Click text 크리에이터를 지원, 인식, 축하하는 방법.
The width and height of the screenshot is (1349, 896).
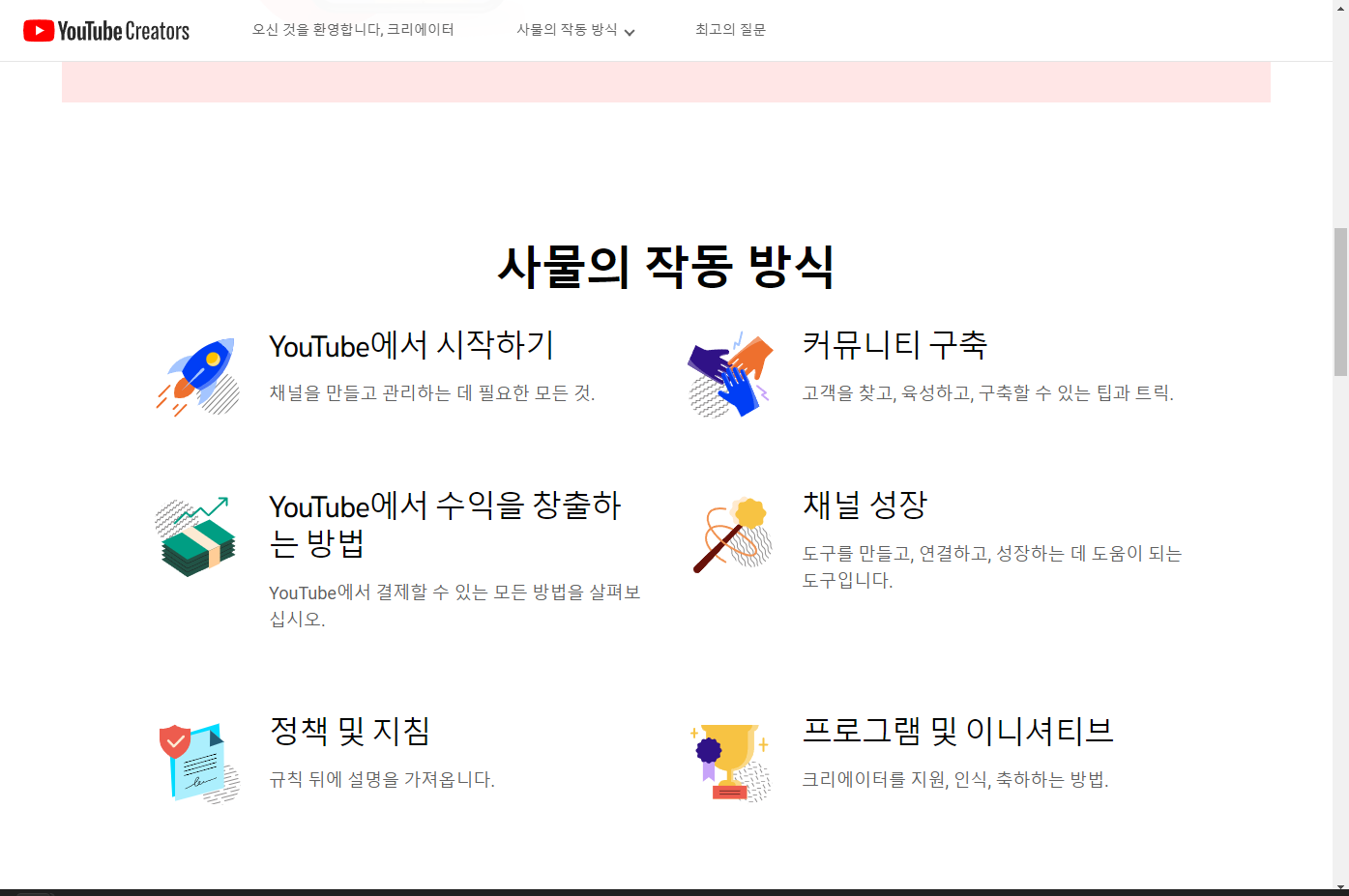point(955,780)
